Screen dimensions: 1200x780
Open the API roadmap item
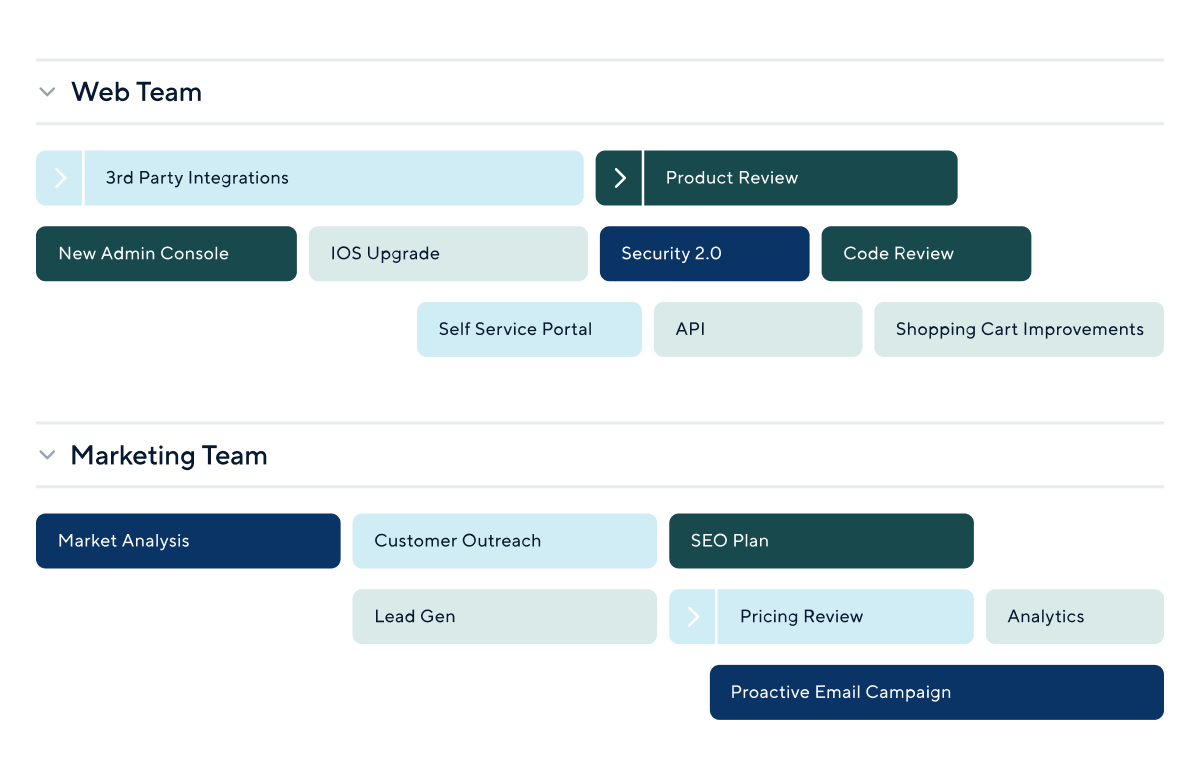pos(758,330)
